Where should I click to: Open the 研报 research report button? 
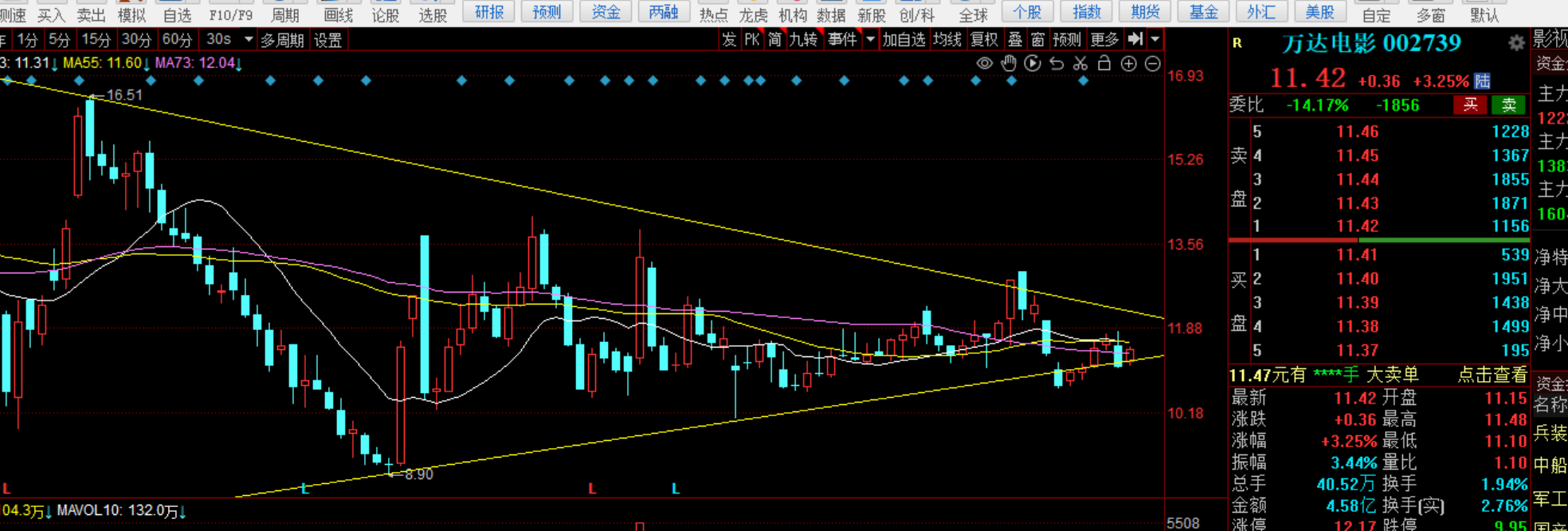[489, 12]
